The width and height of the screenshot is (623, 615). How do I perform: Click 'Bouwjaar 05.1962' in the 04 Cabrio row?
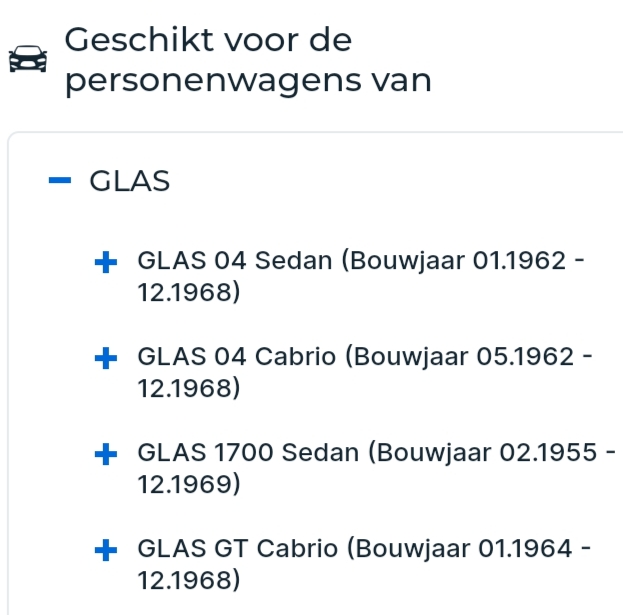pyautogui.click(x=459, y=358)
